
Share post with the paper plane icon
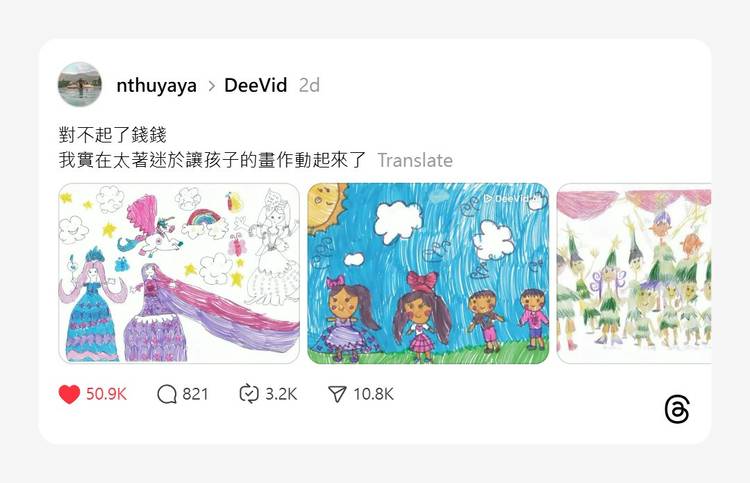(337, 394)
